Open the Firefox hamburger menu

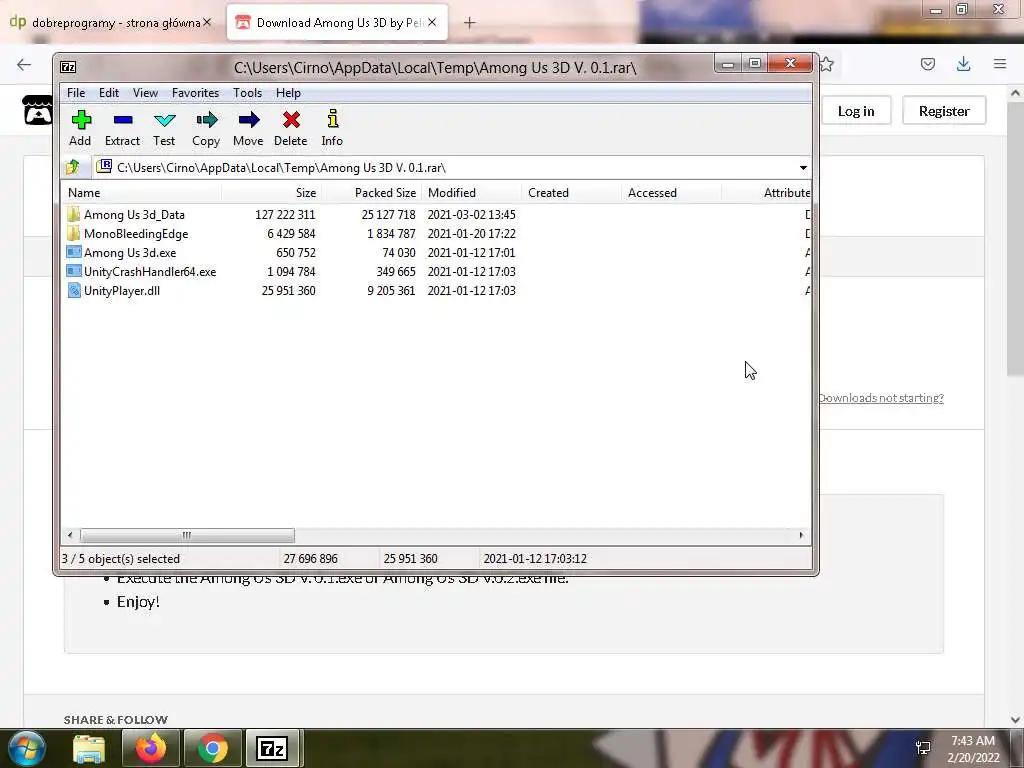(x=1000, y=64)
